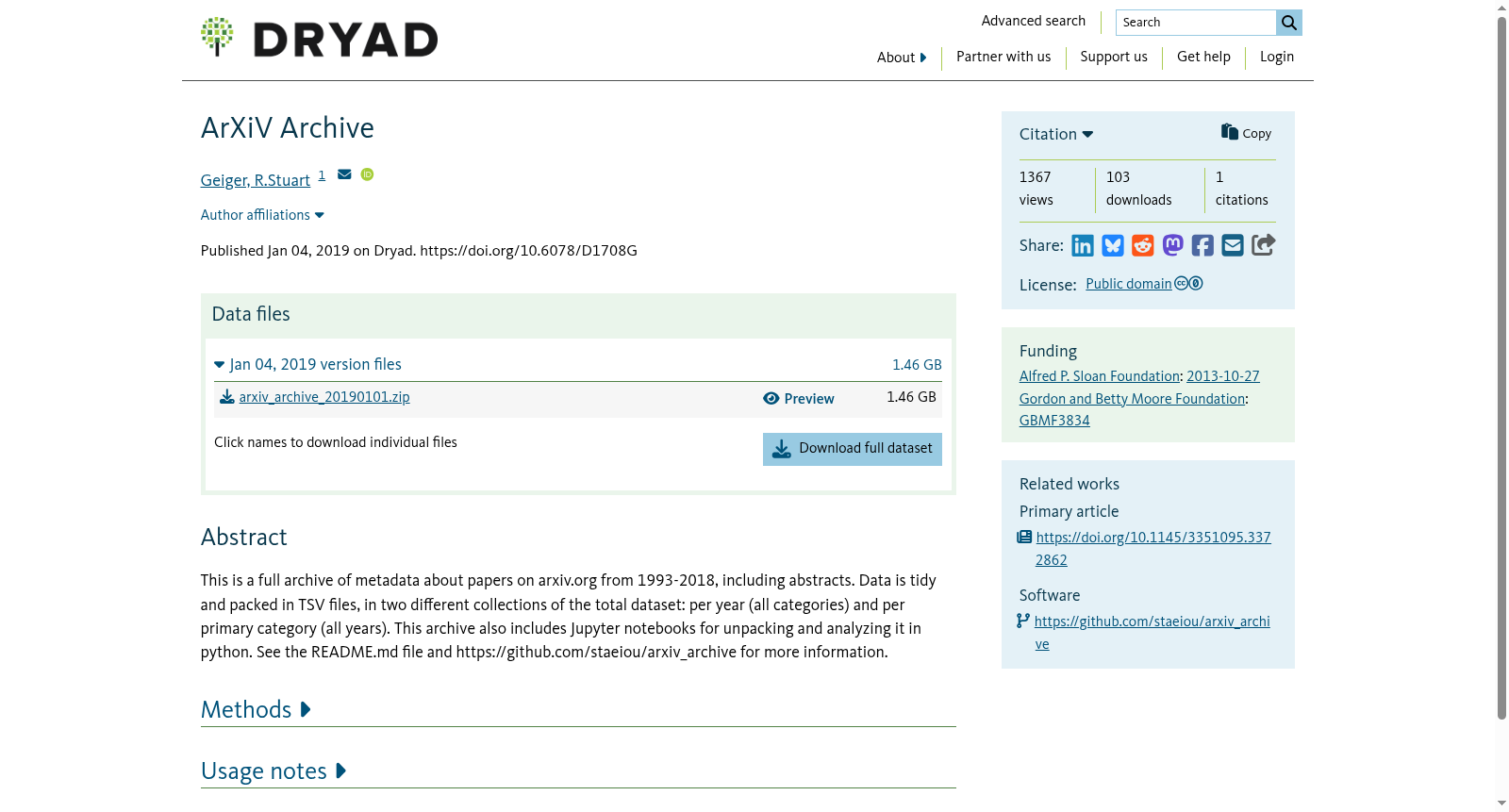1509x812 pixels.
Task: Click the search magnifier button
Action: tap(1289, 23)
